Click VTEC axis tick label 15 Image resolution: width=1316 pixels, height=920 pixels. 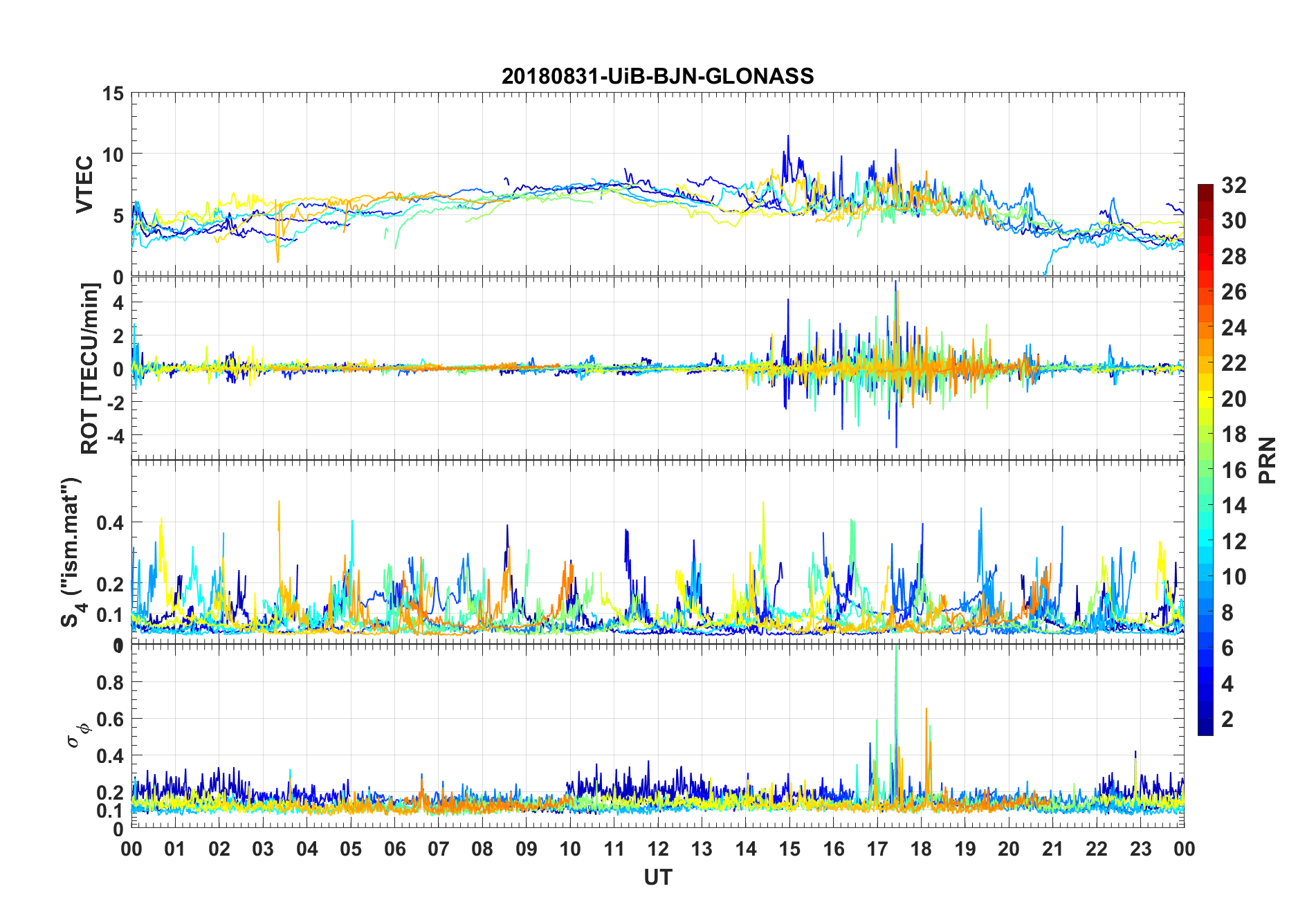112,93
